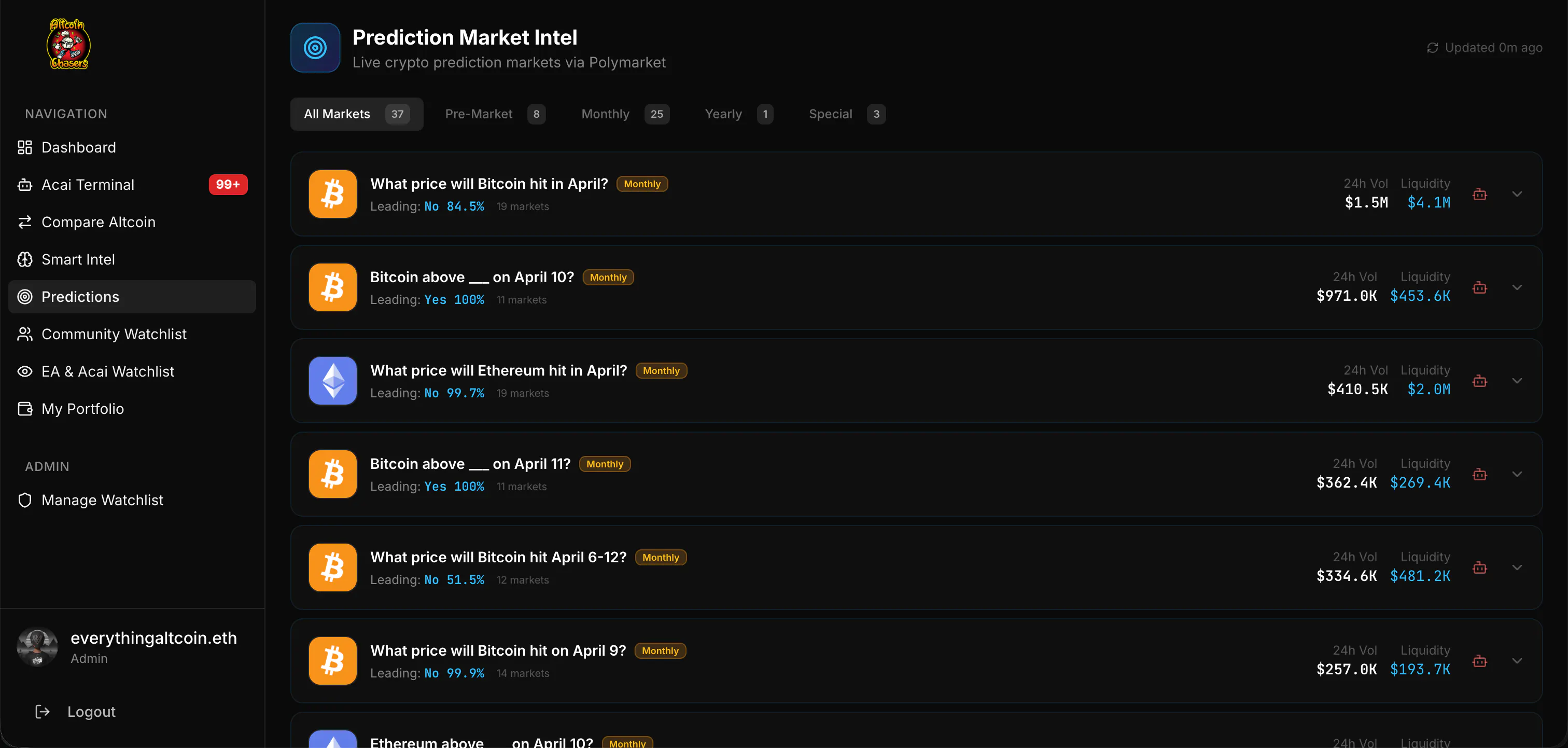
Task: Click the Ethereum logo for Ethereum hit in April
Action: point(333,381)
